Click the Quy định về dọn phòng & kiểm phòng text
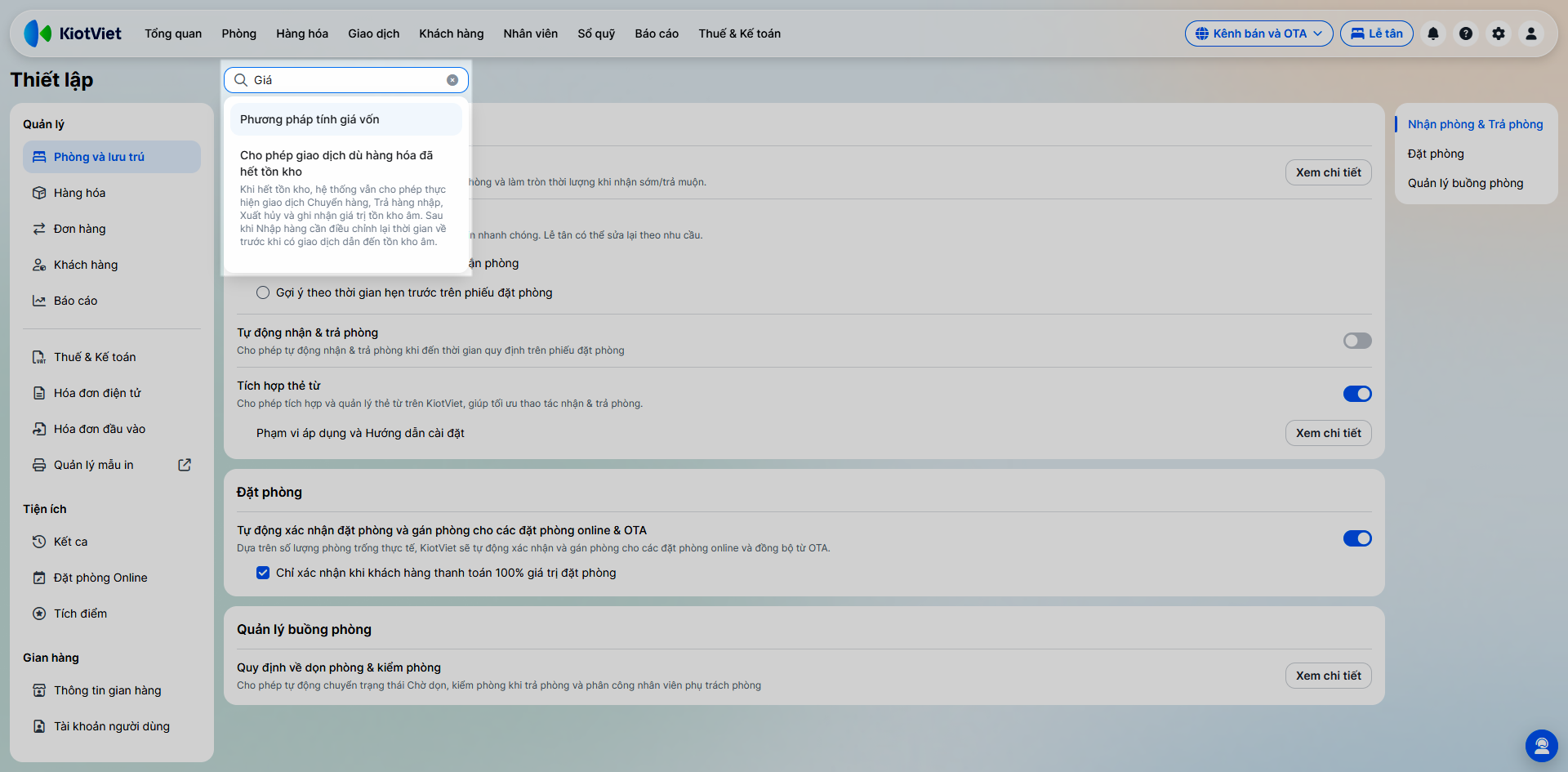Viewport: 1568px width, 772px height. click(339, 667)
